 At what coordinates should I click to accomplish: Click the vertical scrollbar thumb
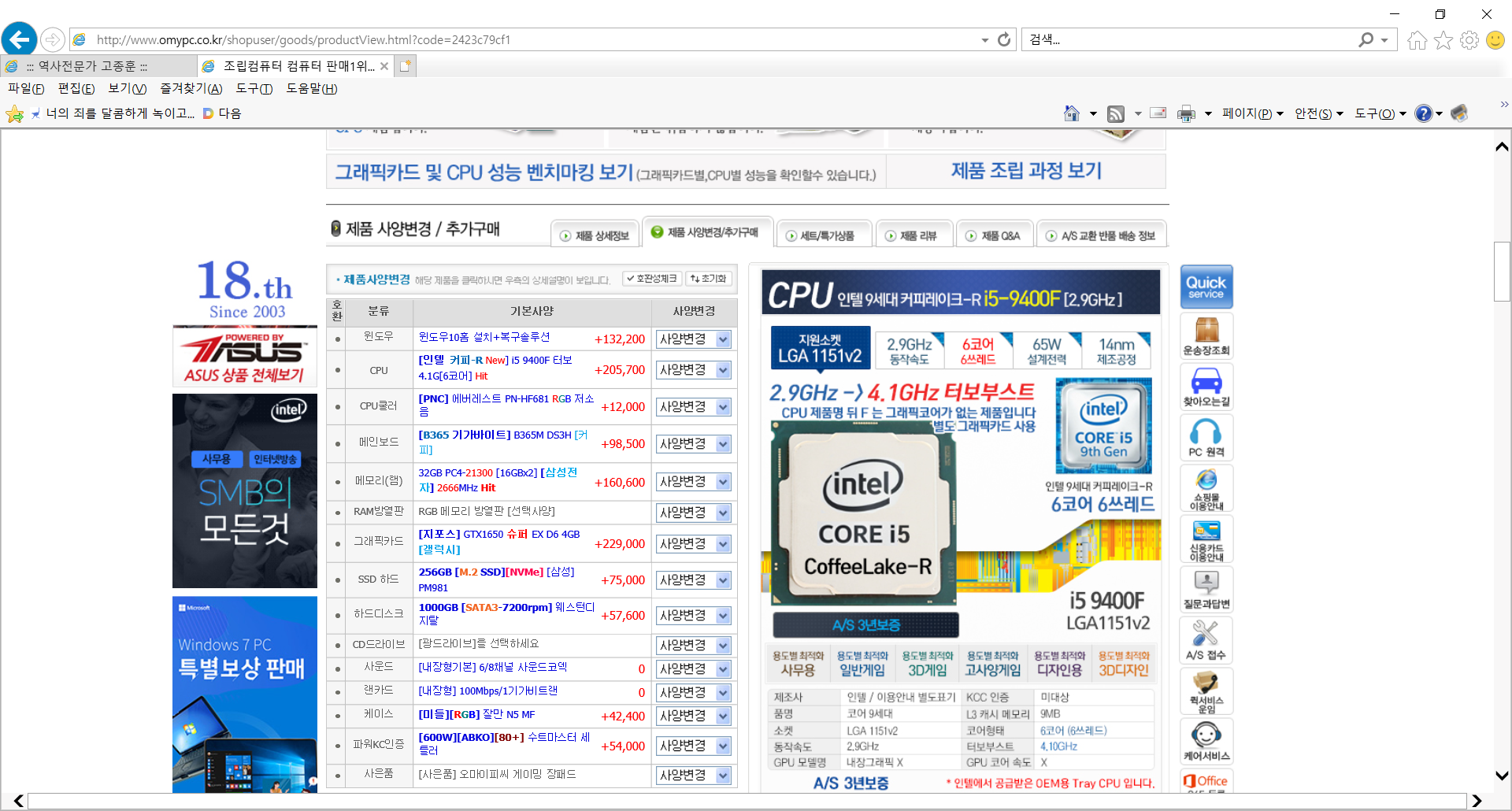1502,272
